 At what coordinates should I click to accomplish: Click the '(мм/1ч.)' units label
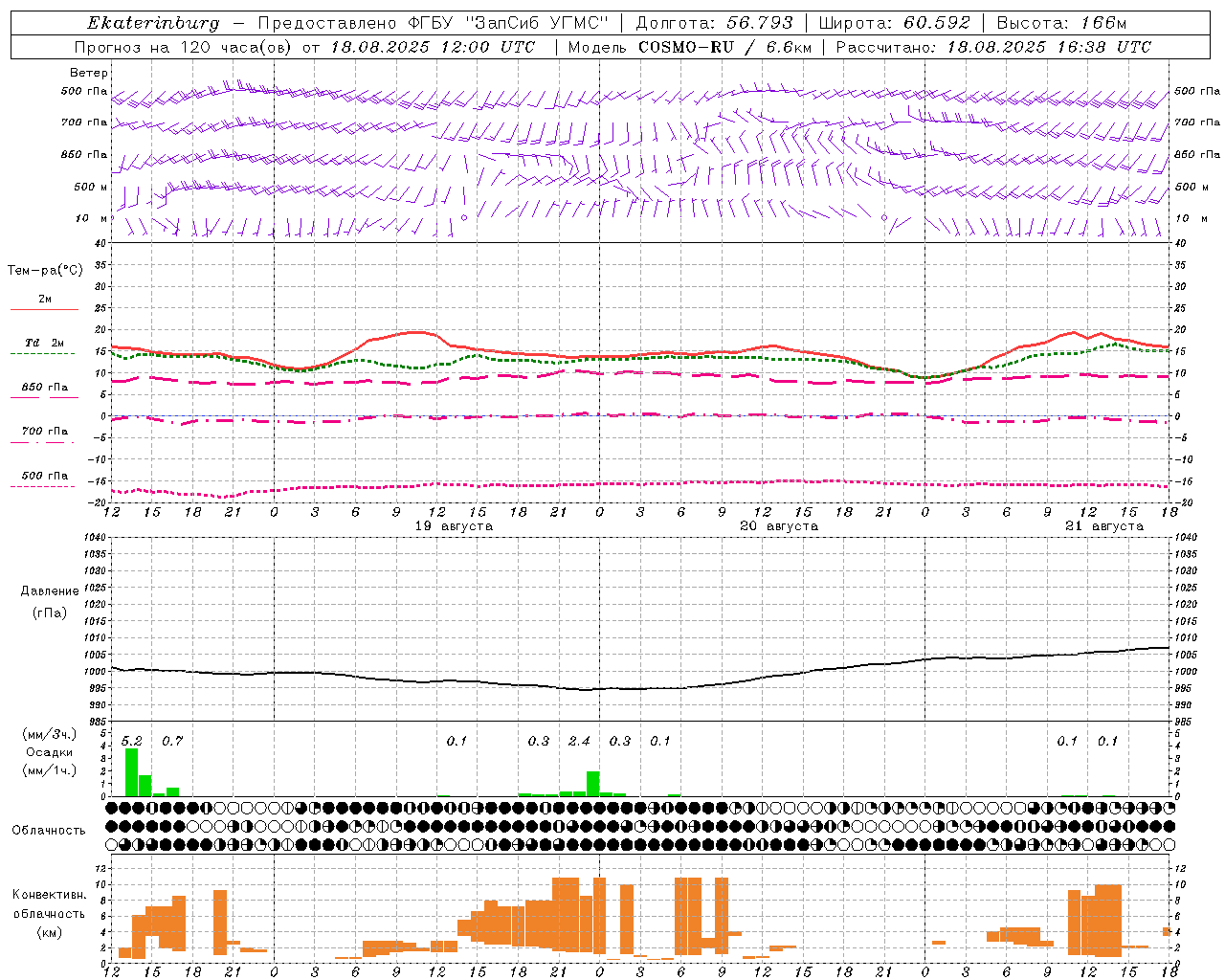49,770
